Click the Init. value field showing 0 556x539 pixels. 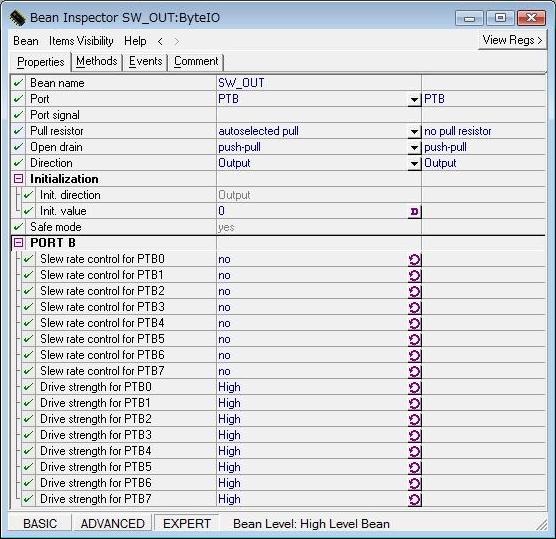pos(312,211)
